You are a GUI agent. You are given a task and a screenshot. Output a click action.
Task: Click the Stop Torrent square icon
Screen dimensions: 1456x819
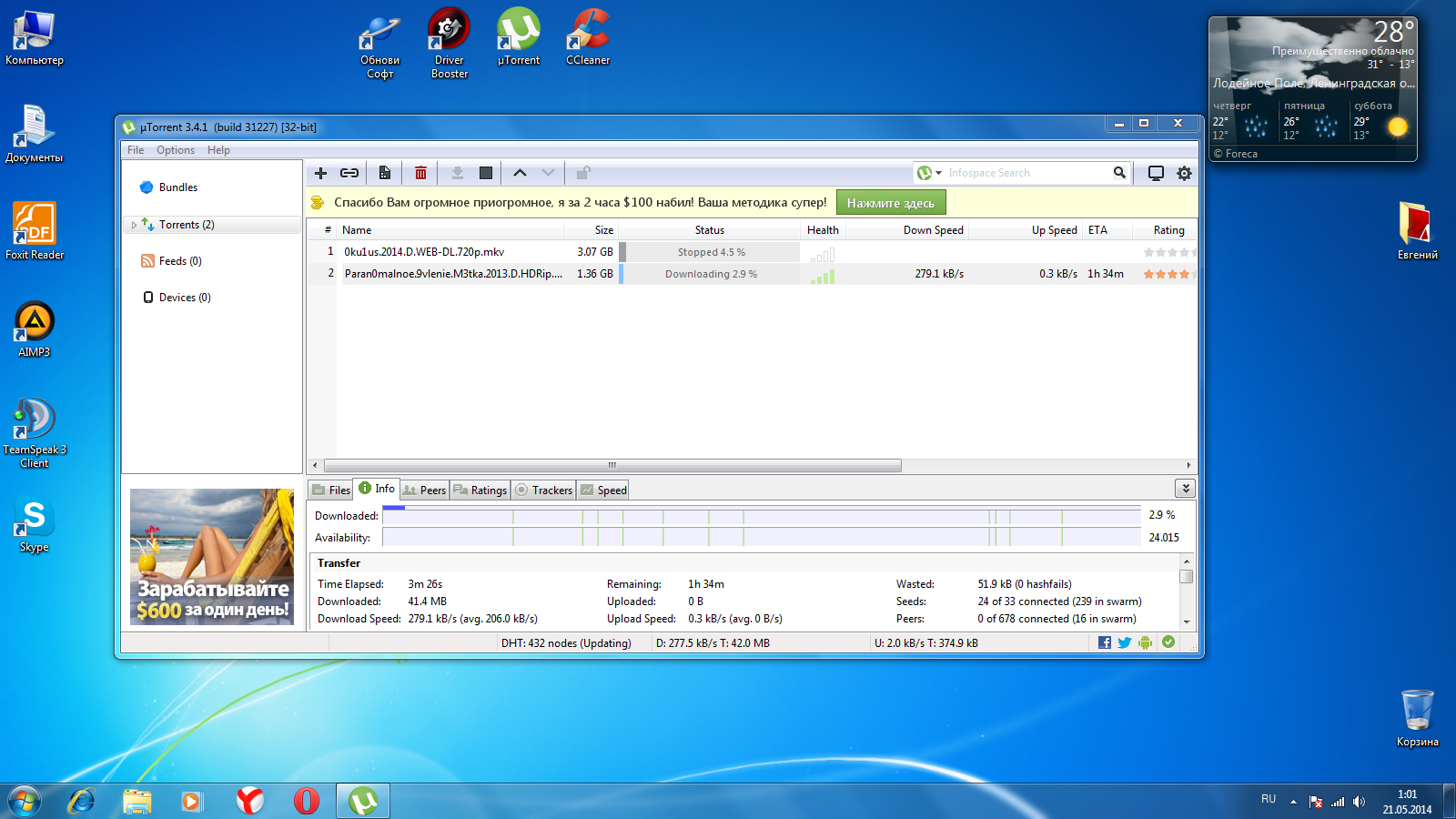pyautogui.click(x=486, y=173)
